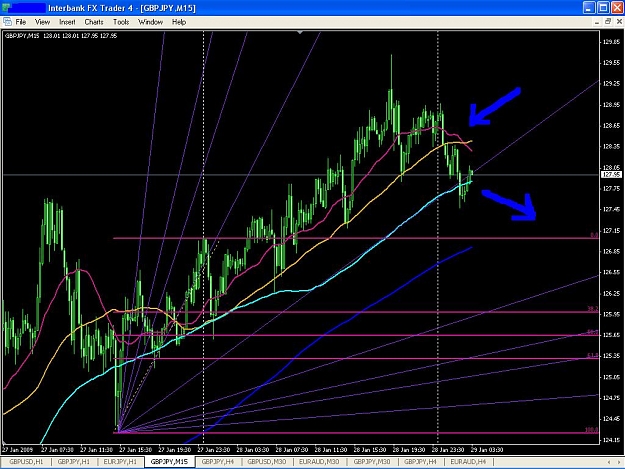The height and width of the screenshot is (469, 625).
Task: Select the Fibonacci 100.0 level label
Action: click(592, 430)
